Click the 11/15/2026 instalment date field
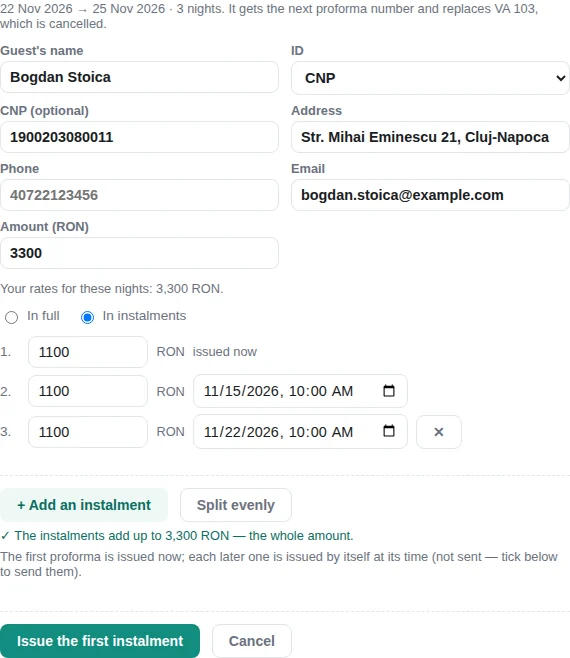This screenshot has width=570, height=658. pyautogui.click(x=300, y=391)
